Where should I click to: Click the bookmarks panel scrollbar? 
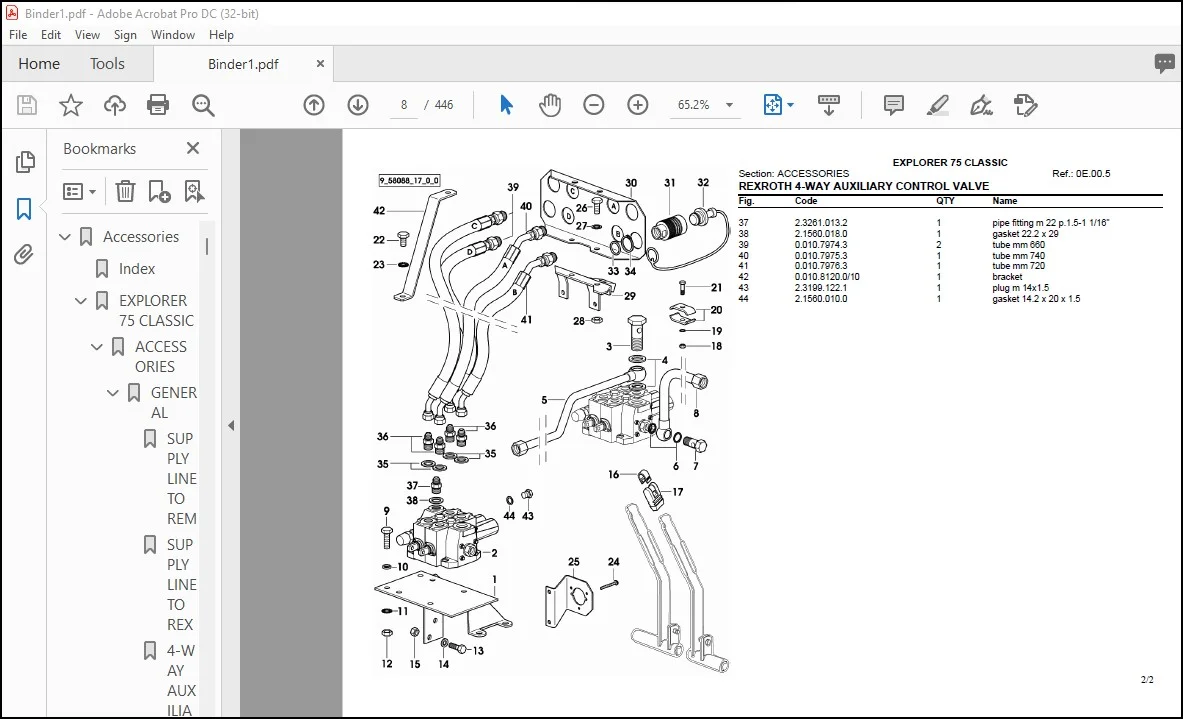click(207, 247)
